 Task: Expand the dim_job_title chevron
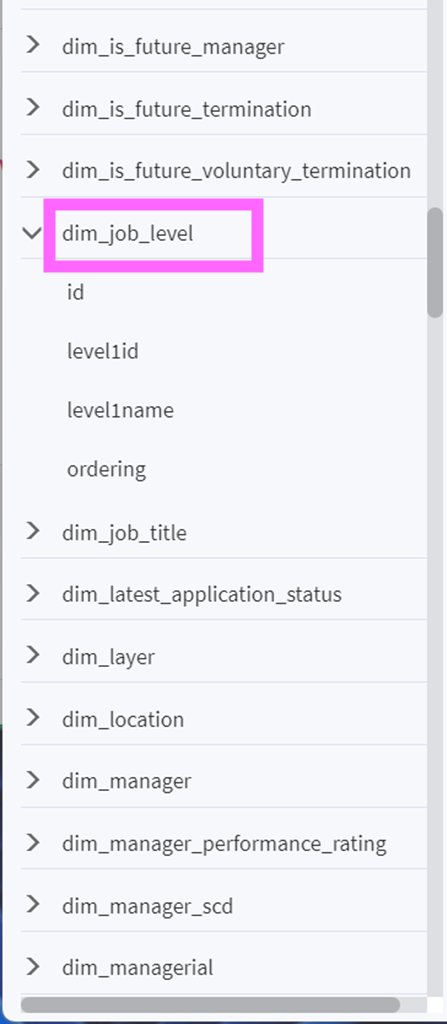pyautogui.click(x=33, y=531)
